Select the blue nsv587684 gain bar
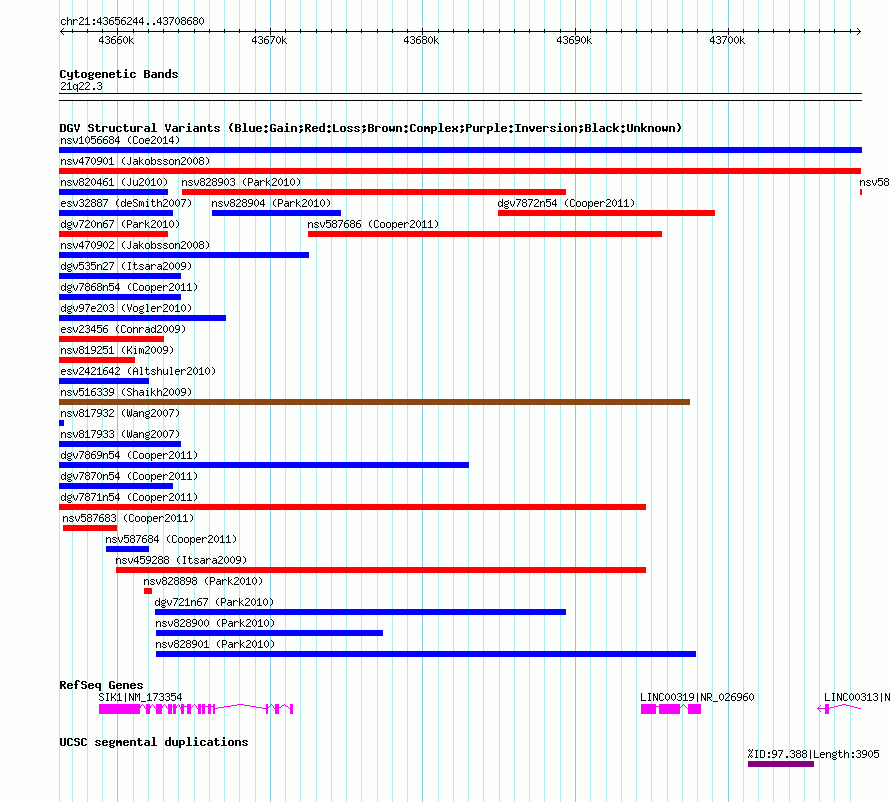890x802 pixels. (x=127, y=549)
